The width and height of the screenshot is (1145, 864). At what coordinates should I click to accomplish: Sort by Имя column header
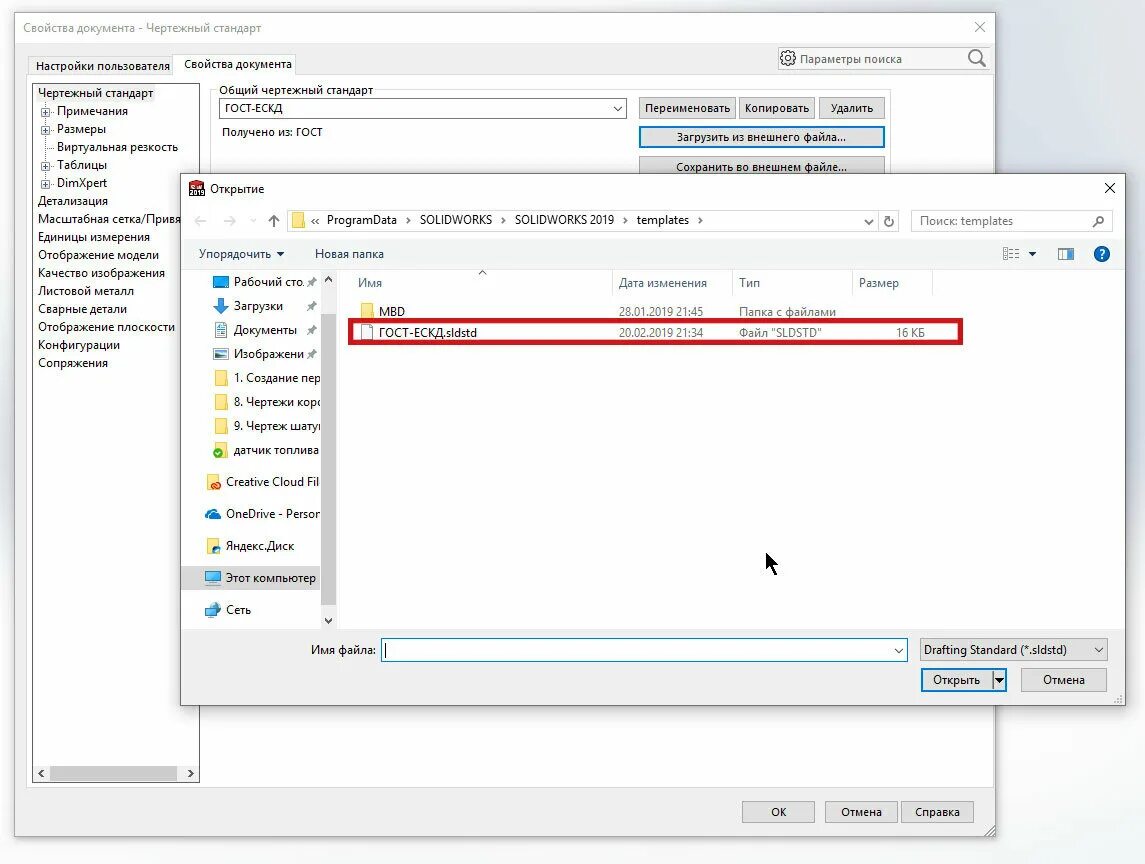482,283
